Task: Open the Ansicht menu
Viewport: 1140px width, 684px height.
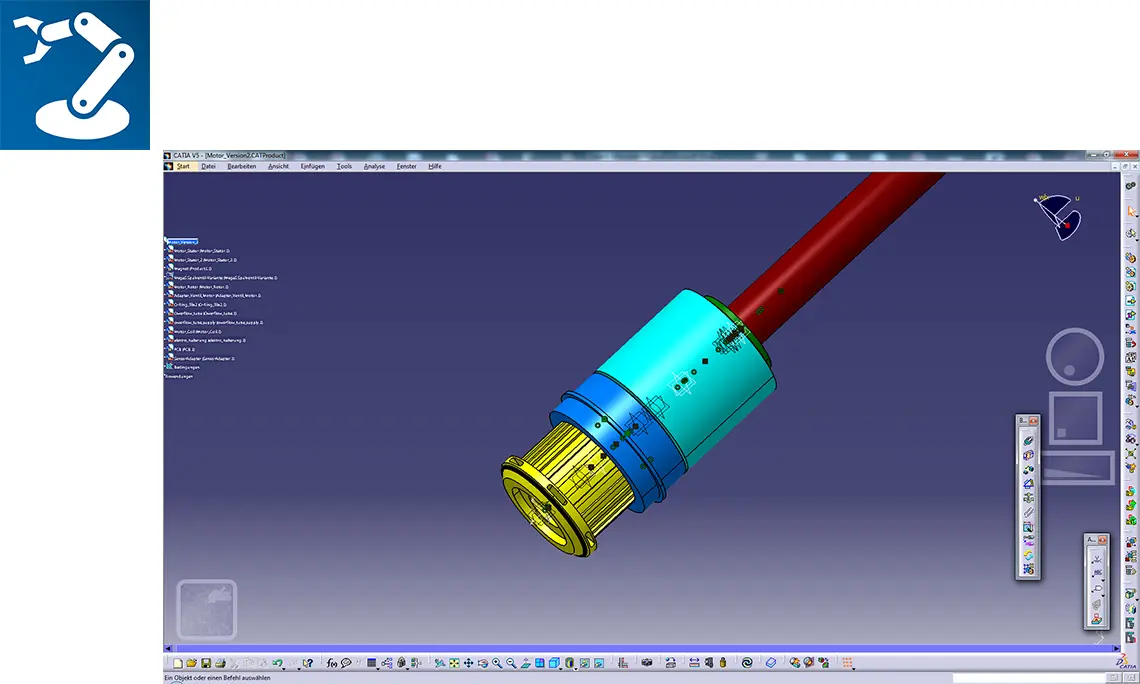Action: click(278, 166)
